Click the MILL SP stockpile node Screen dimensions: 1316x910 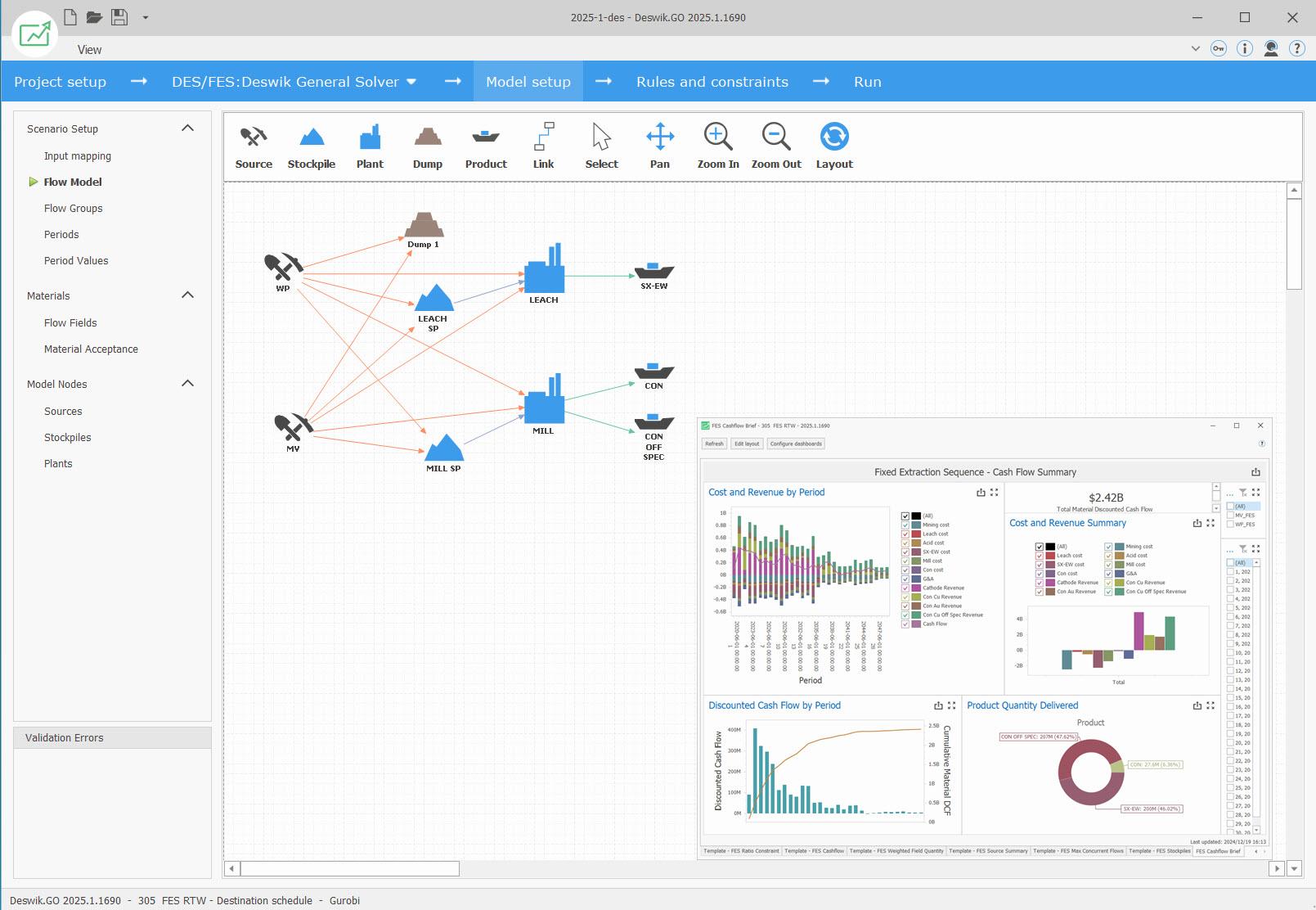444,453
